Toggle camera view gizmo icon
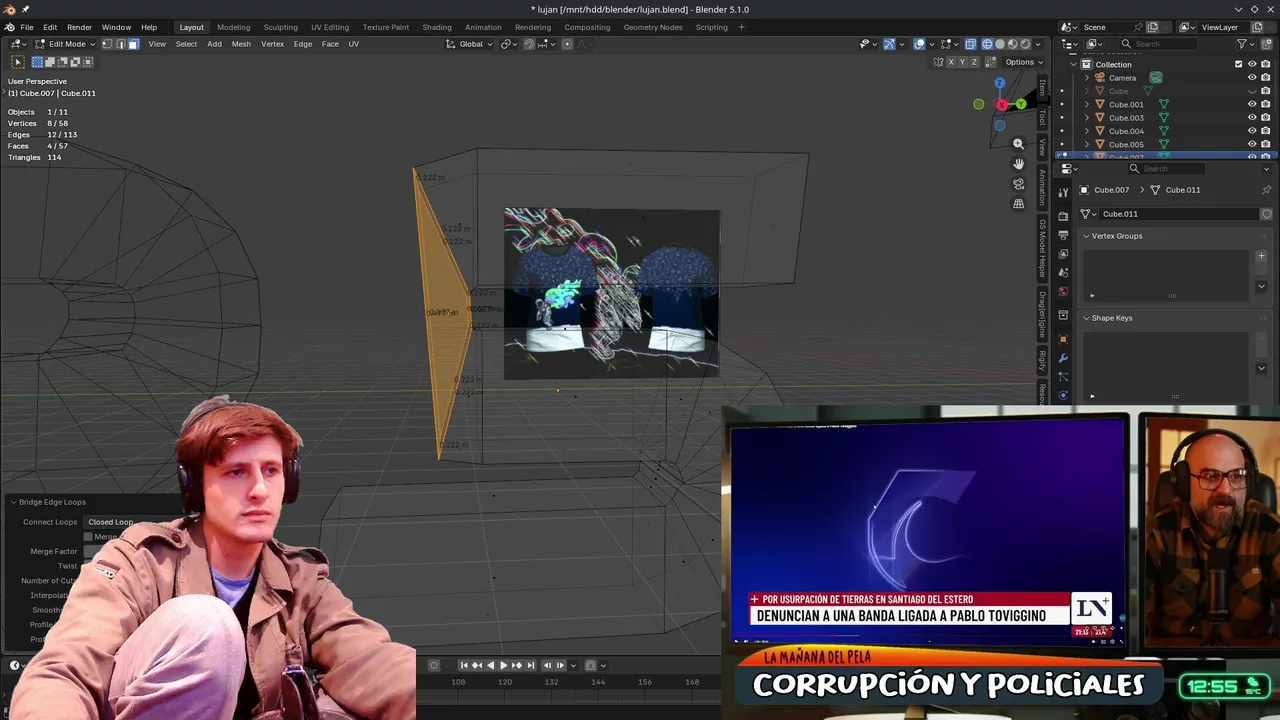The width and height of the screenshot is (1280, 720). (x=1018, y=184)
